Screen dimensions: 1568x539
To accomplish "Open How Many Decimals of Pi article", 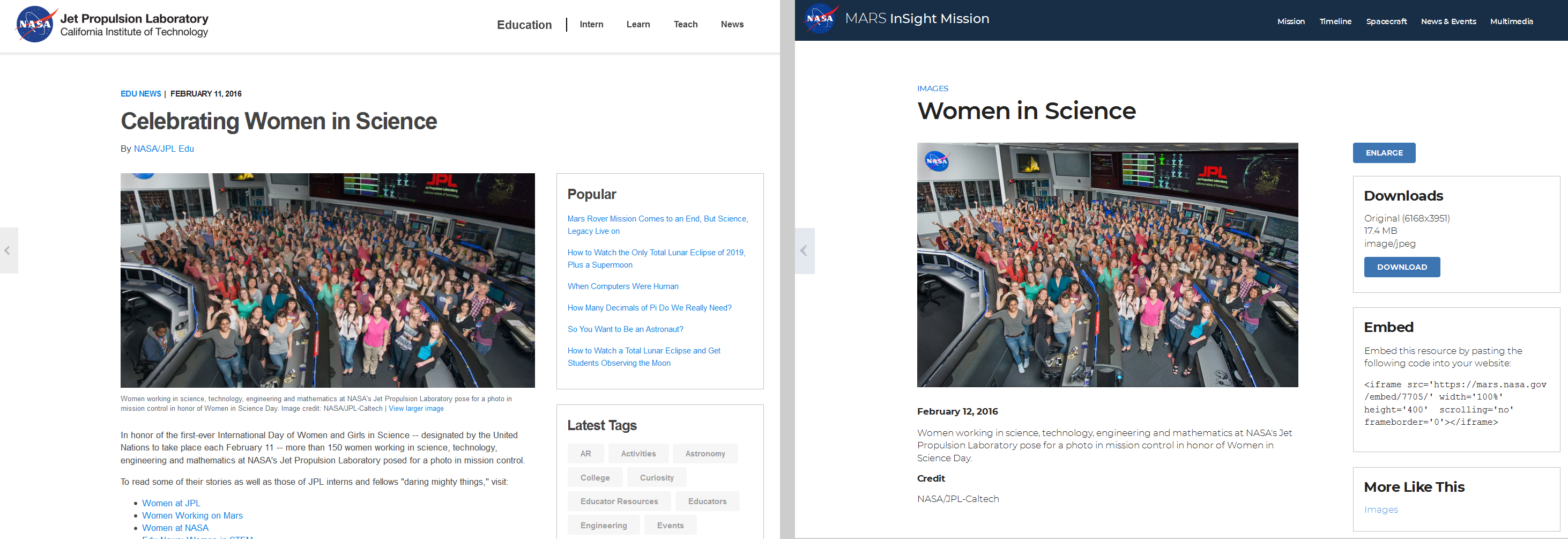I will coord(650,307).
